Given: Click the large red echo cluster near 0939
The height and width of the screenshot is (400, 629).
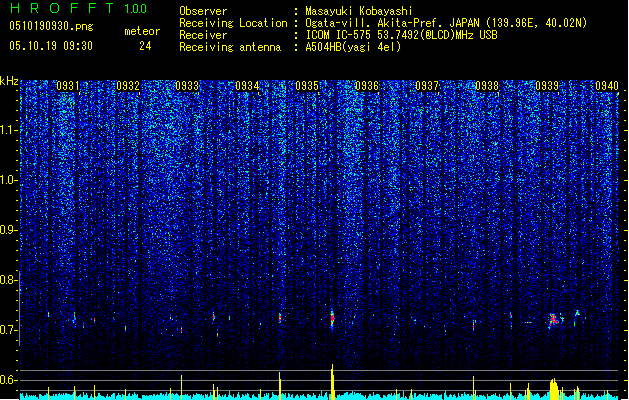Looking at the screenshot, I should (554, 320).
